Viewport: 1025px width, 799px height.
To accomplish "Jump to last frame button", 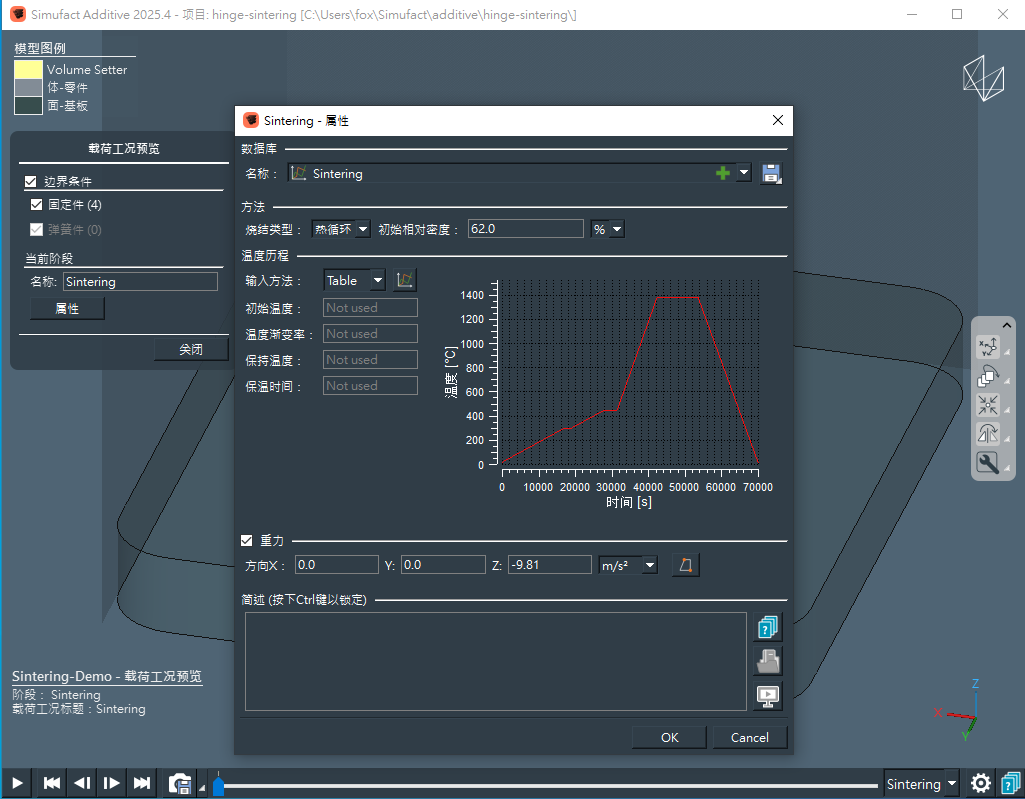I will click(142, 783).
